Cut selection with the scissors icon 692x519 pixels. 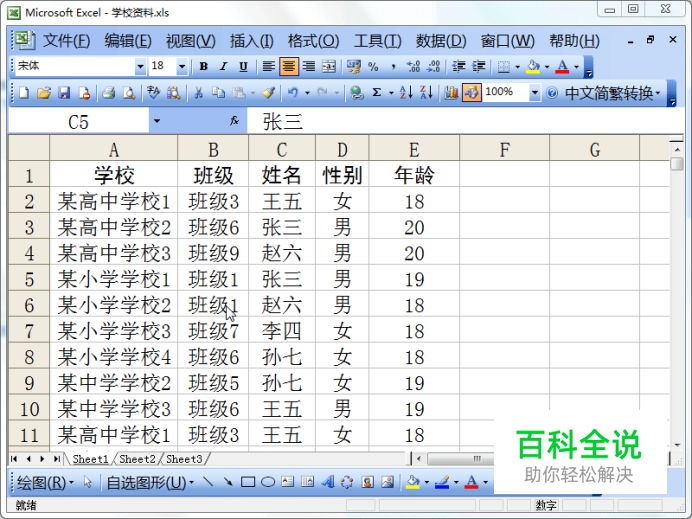click(x=199, y=93)
